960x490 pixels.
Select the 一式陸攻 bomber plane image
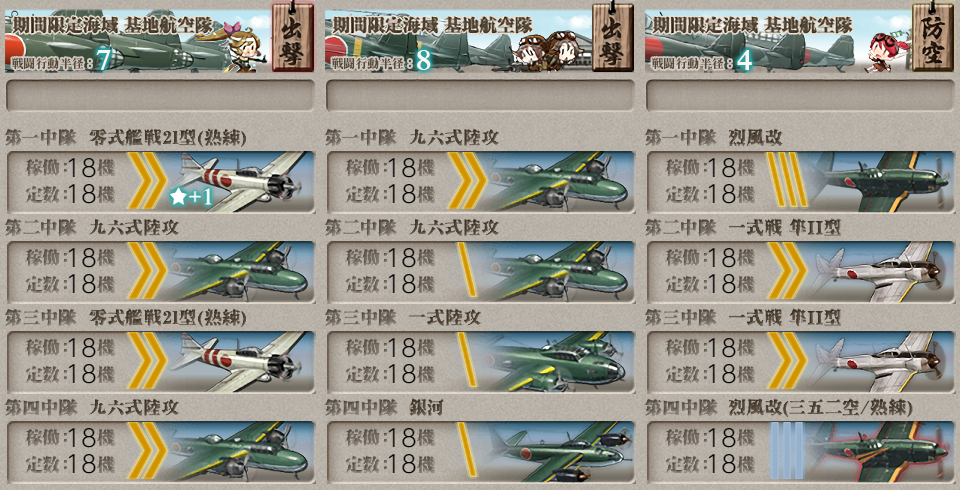[558, 362]
